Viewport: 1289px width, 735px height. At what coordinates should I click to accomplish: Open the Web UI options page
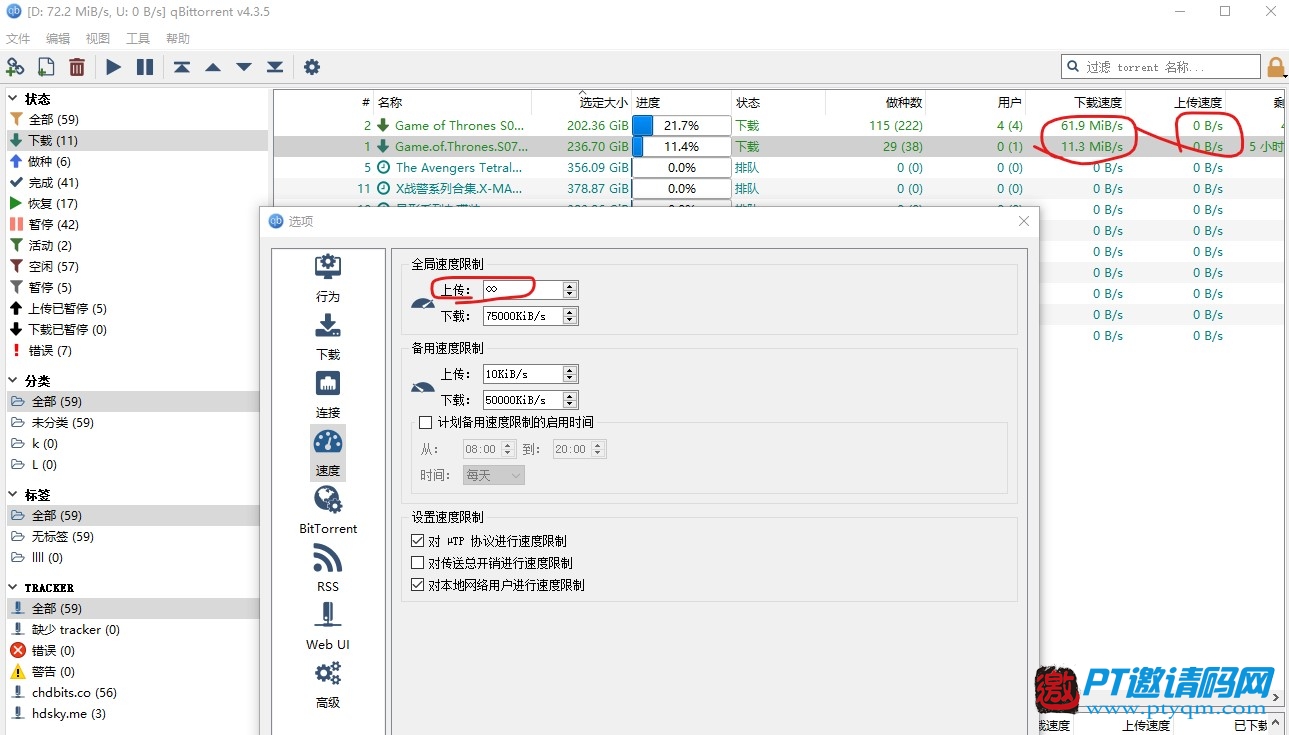coord(328,626)
